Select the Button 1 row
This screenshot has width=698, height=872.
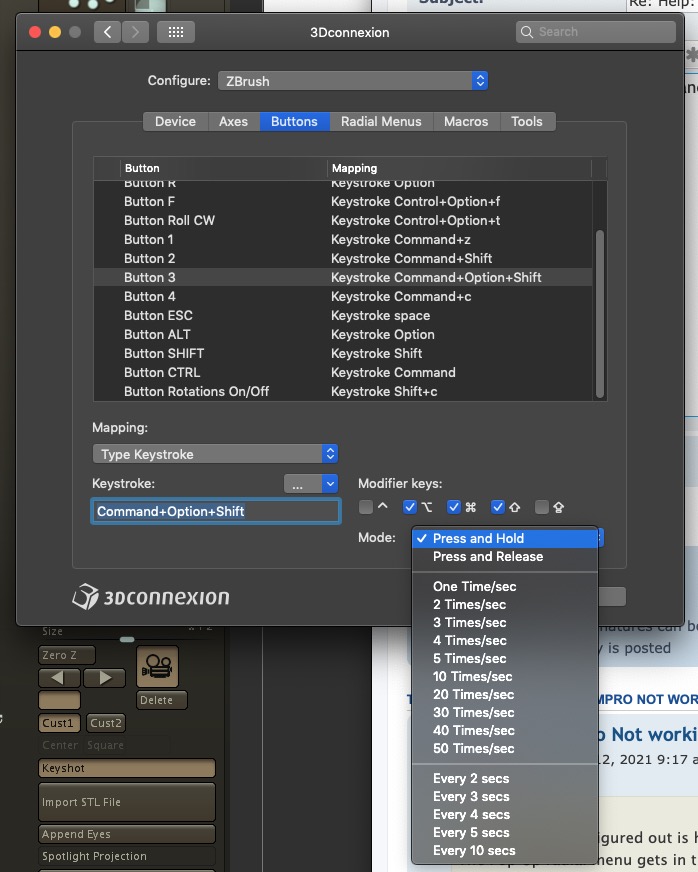pyautogui.click(x=343, y=239)
